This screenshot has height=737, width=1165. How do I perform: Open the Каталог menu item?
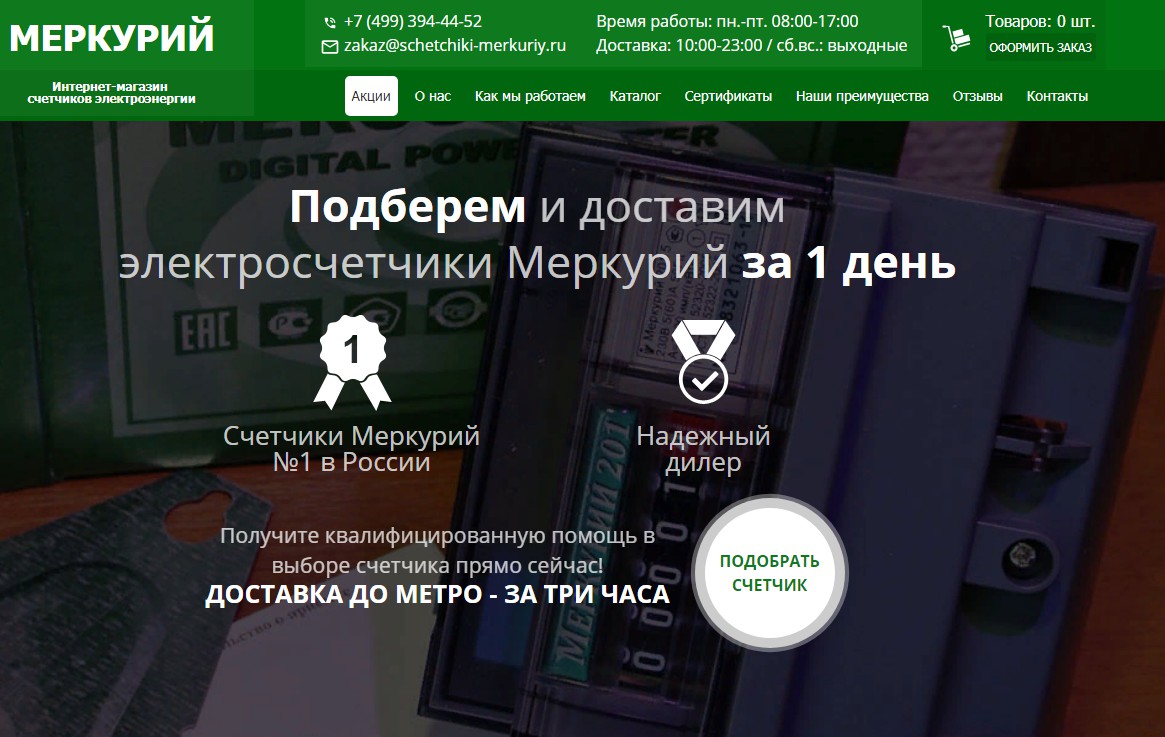coord(635,96)
